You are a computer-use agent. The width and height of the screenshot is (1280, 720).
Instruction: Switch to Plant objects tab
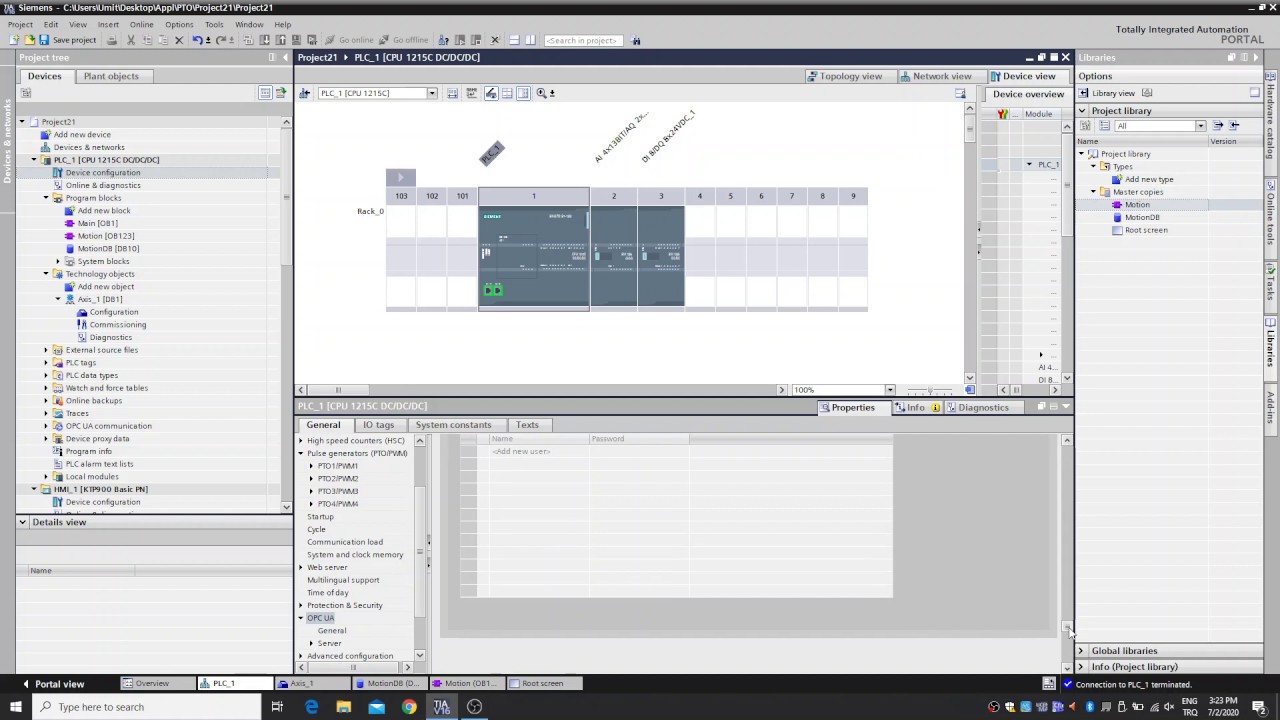pos(111,76)
